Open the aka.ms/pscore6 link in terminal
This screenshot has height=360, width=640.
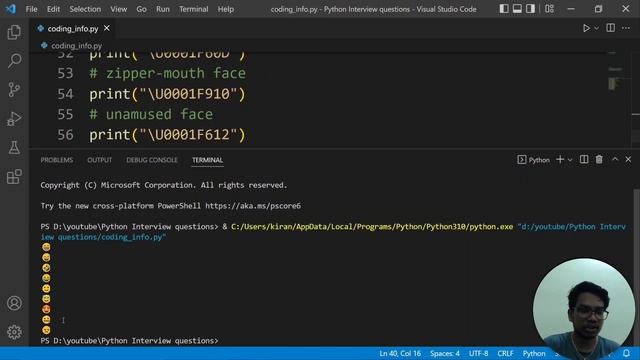(253, 206)
